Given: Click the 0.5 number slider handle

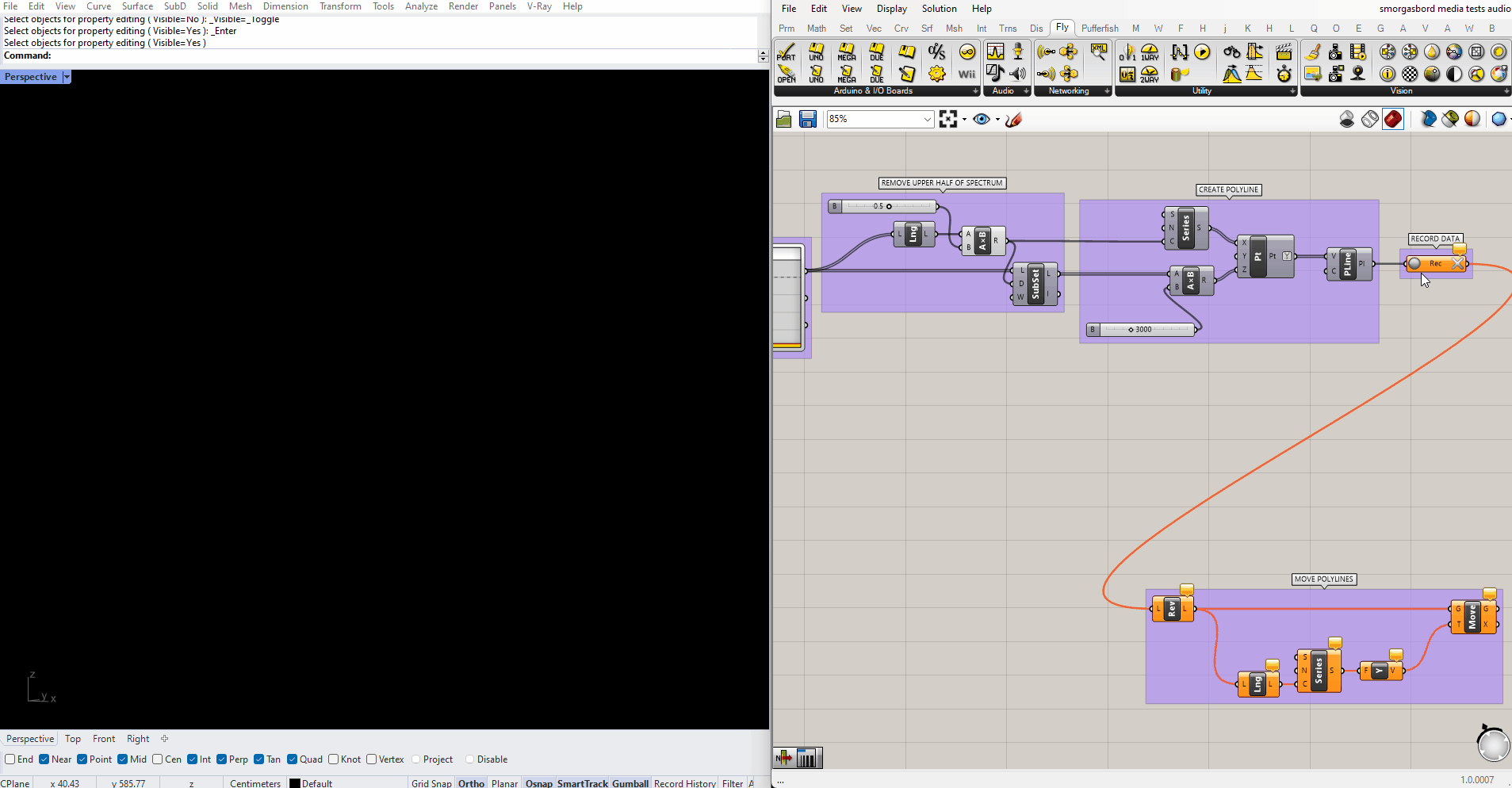Looking at the screenshot, I should pos(889,206).
